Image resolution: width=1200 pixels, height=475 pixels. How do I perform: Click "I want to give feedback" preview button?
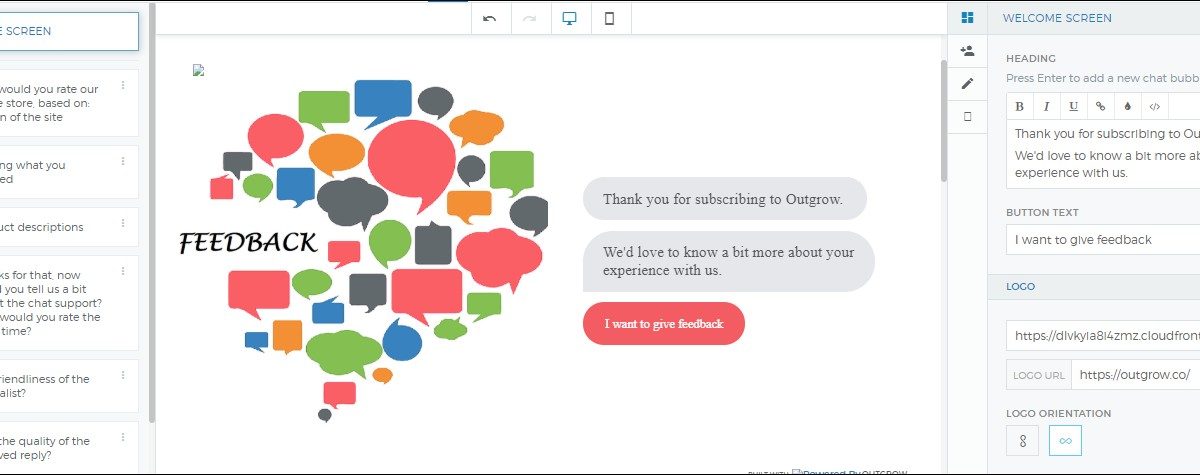(x=664, y=324)
